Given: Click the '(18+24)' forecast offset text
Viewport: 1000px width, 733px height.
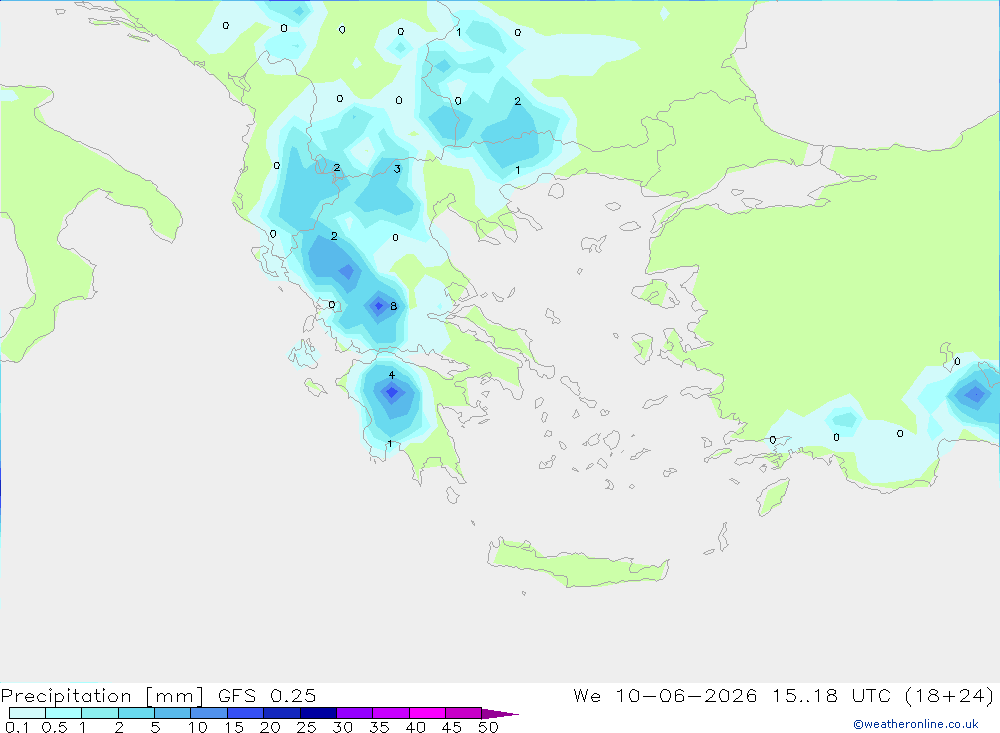Looking at the screenshot, I should point(950,695).
